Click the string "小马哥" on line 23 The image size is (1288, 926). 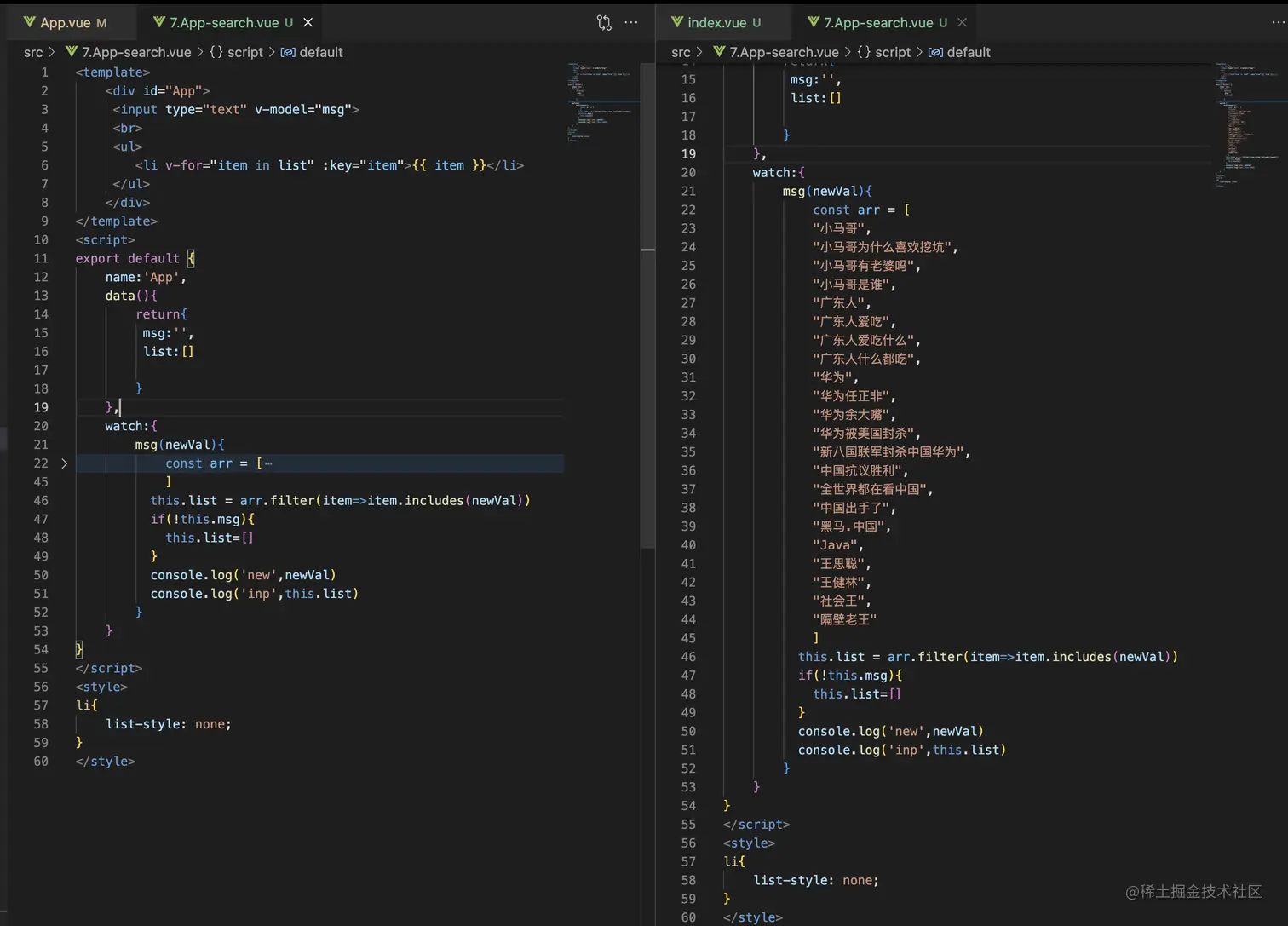pos(838,229)
